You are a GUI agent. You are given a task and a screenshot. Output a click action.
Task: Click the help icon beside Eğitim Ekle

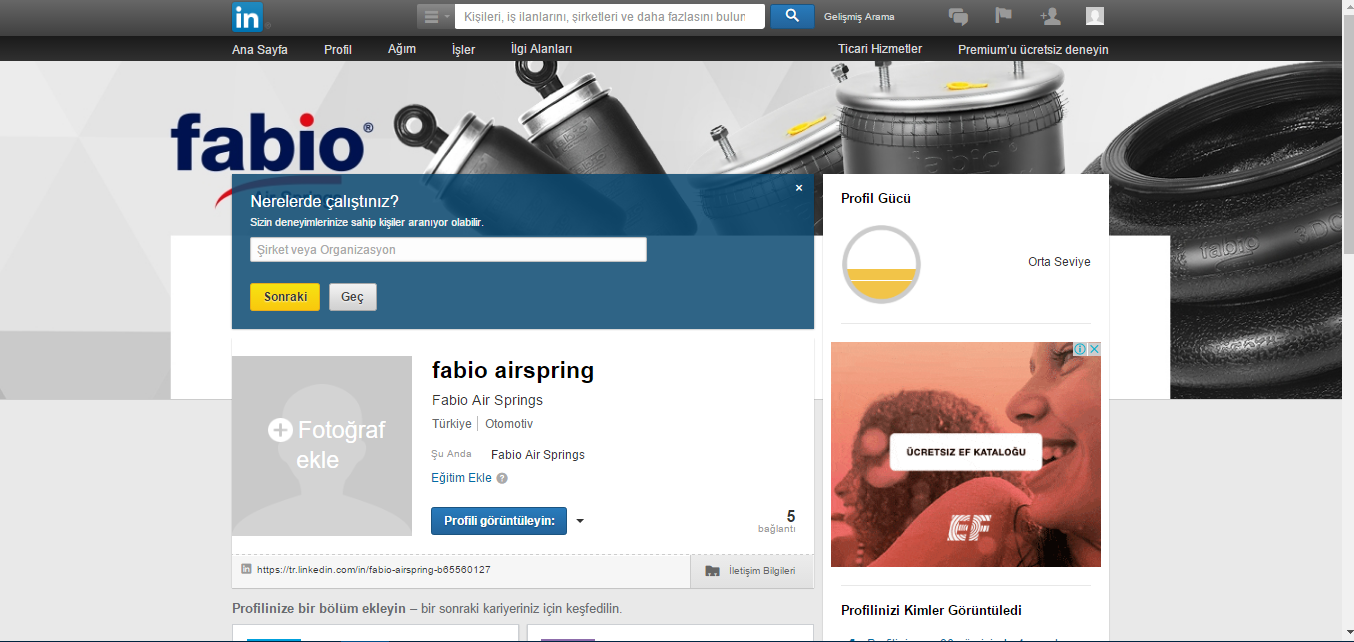(502, 478)
